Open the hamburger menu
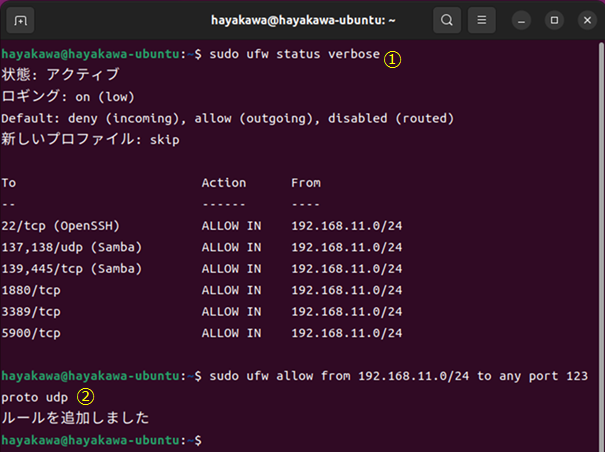Screen dimensions: 605x452 click(482, 20)
